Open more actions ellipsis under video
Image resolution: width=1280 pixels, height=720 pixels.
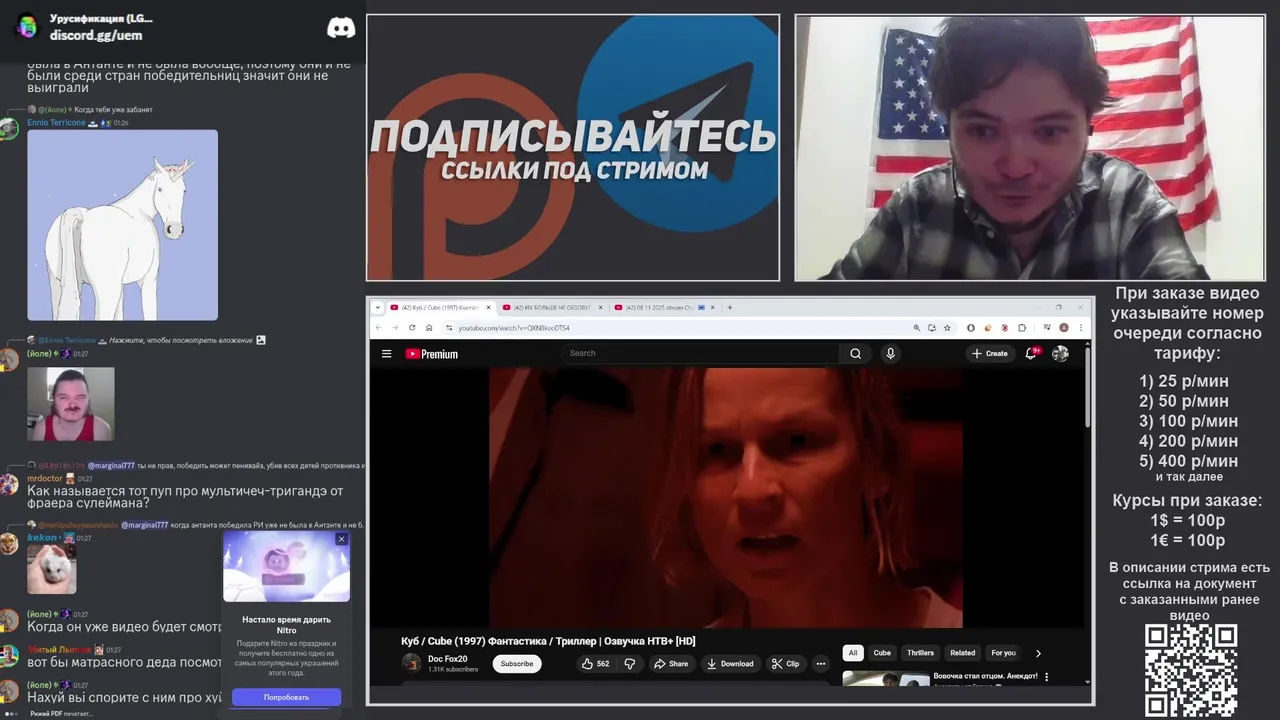click(821, 663)
